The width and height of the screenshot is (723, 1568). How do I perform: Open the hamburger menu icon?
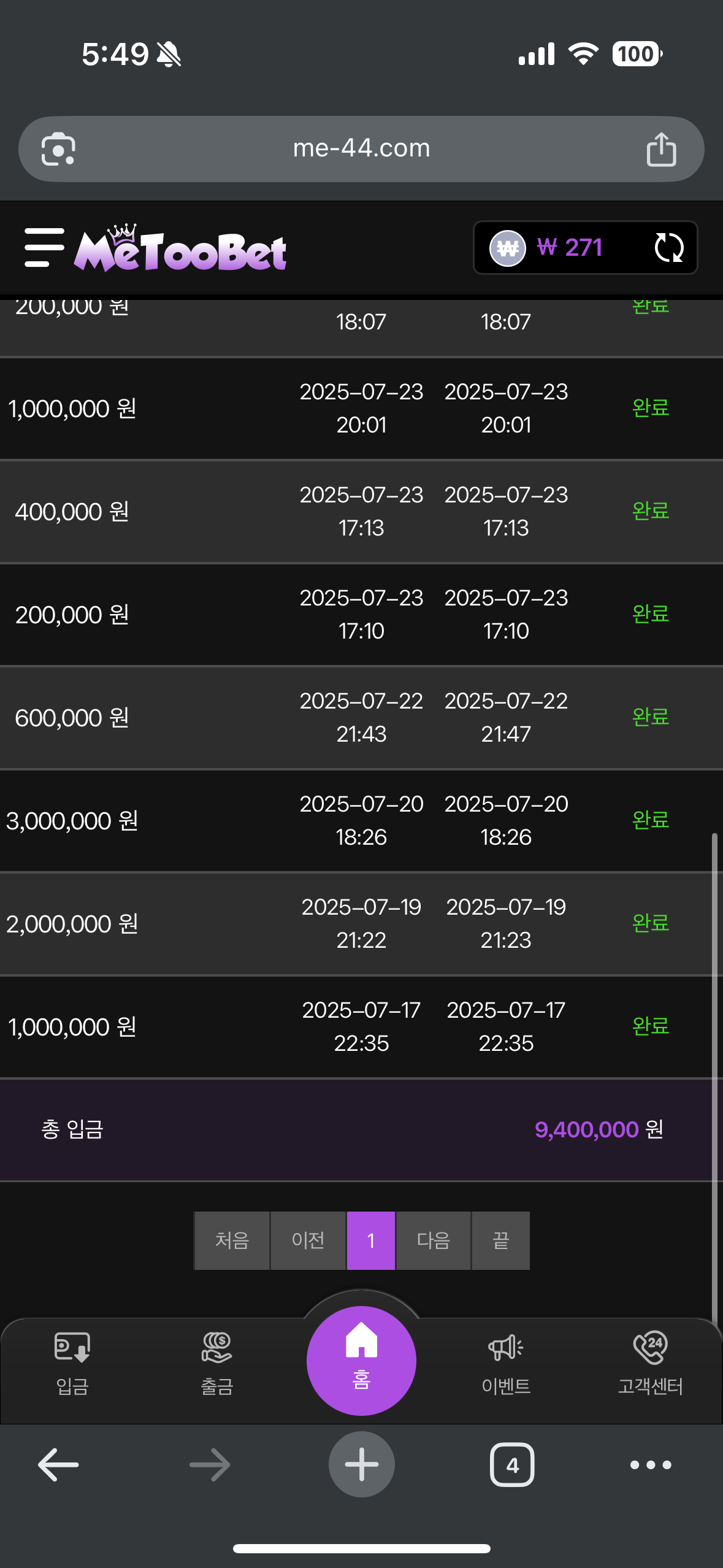44,247
